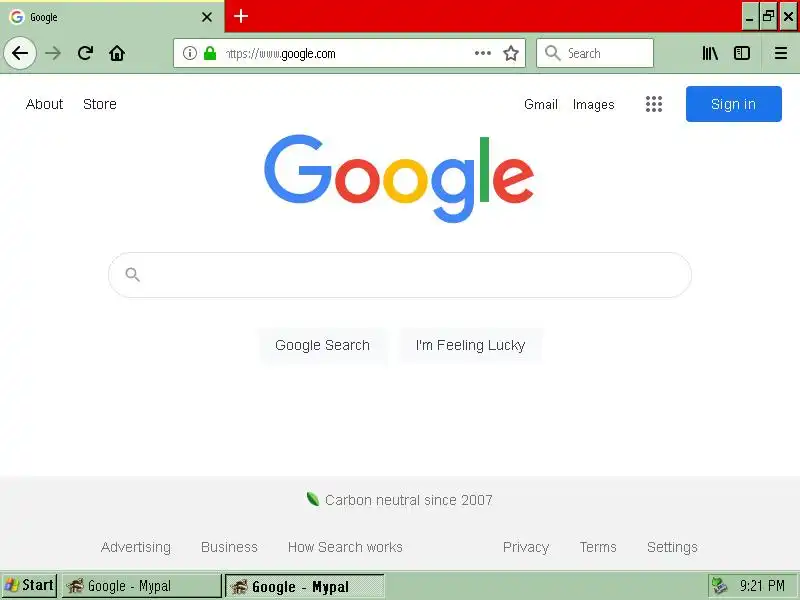This screenshot has height=600, width=800.
Task: Open a new tab with plus icon
Action: click(x=241, y=16)
